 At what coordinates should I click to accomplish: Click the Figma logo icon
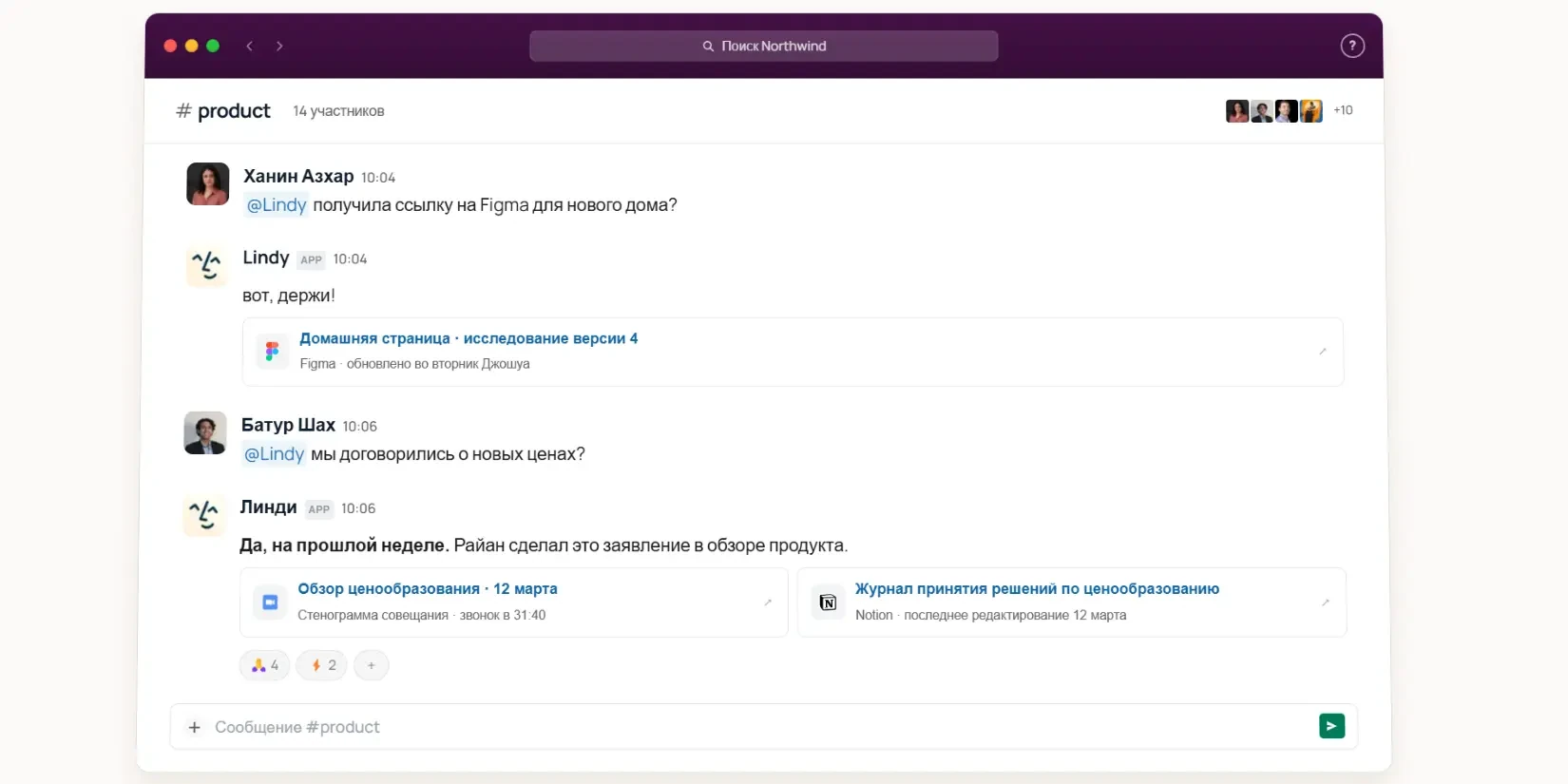point(273,352)
